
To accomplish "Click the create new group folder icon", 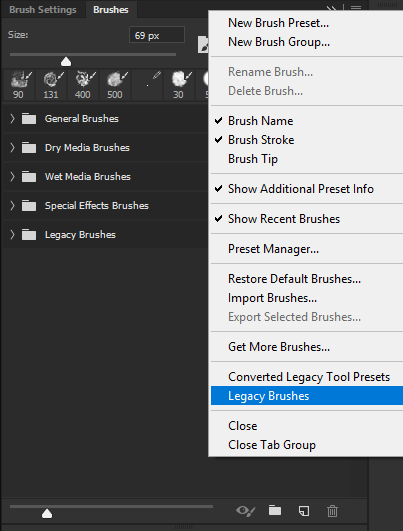I will 275,510.
